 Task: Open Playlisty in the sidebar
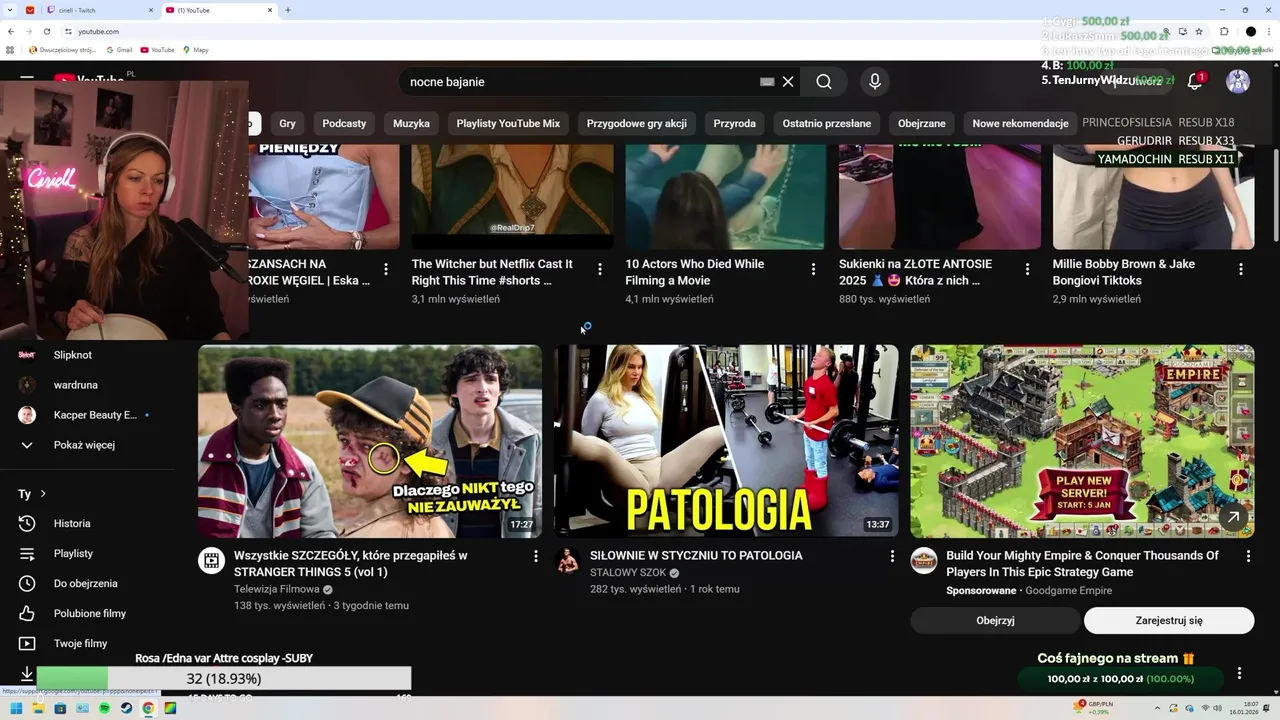pyautogui.click(x=73, y=553)
